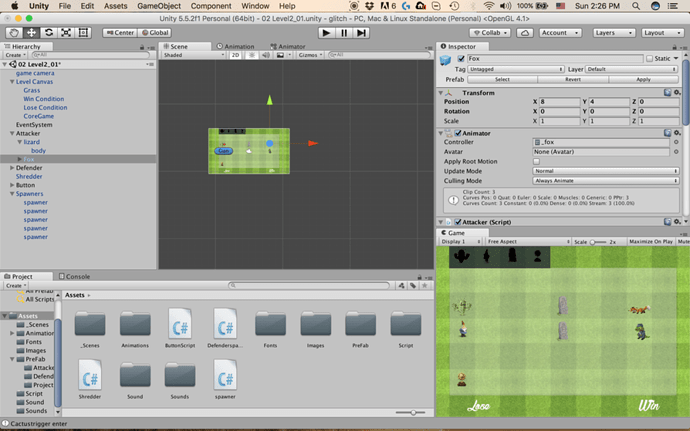
Task: Select the Rotate tool
Action: coord(49,33)
